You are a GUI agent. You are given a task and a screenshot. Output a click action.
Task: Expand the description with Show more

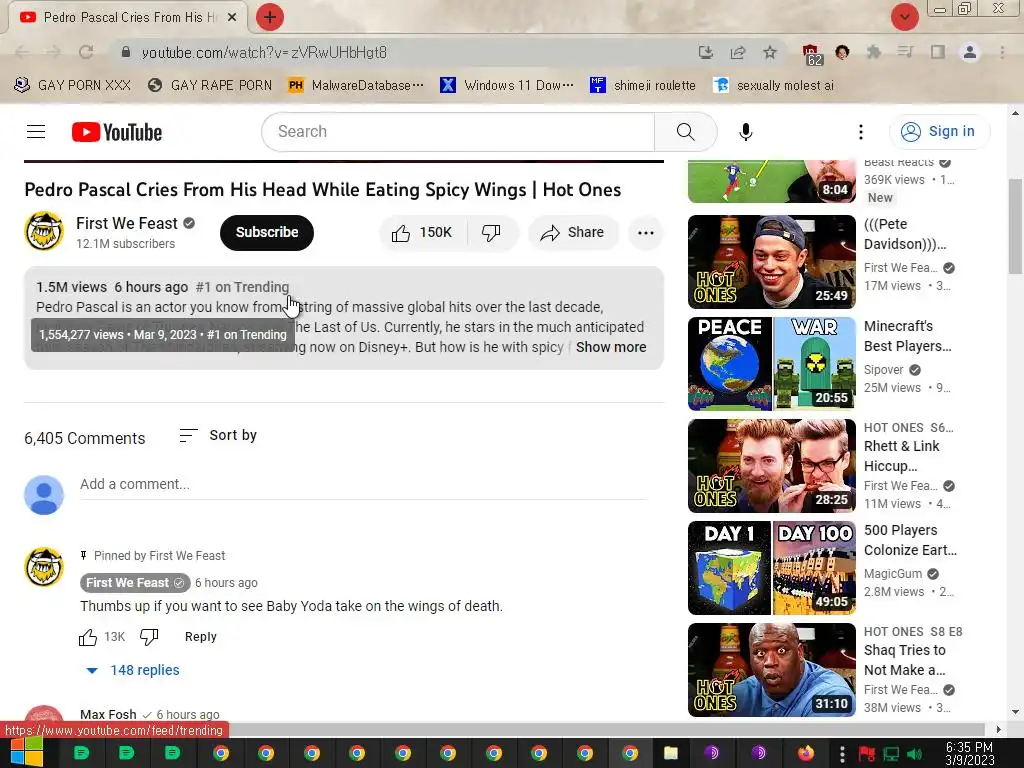611,347
